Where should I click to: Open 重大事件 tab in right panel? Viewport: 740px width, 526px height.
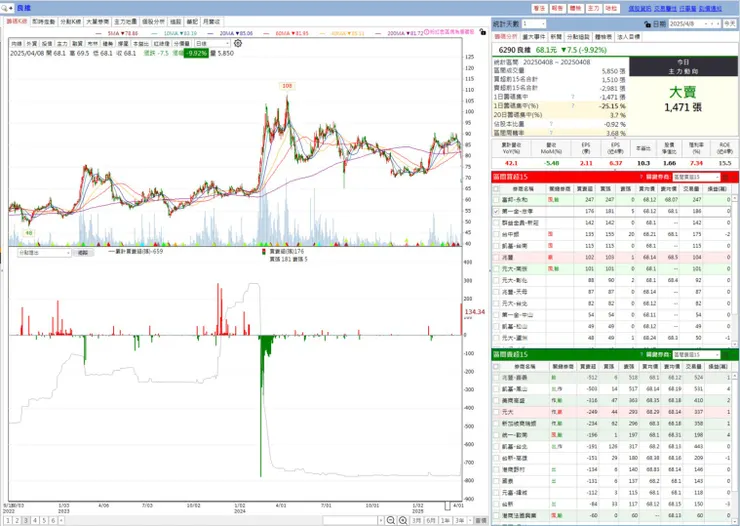point(534,36)
